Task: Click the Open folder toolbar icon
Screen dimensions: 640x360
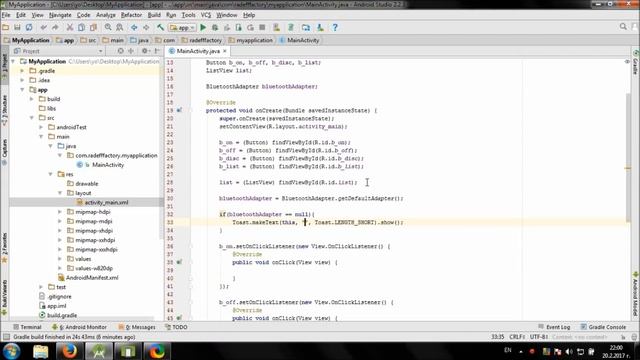Action: [6, 27]
